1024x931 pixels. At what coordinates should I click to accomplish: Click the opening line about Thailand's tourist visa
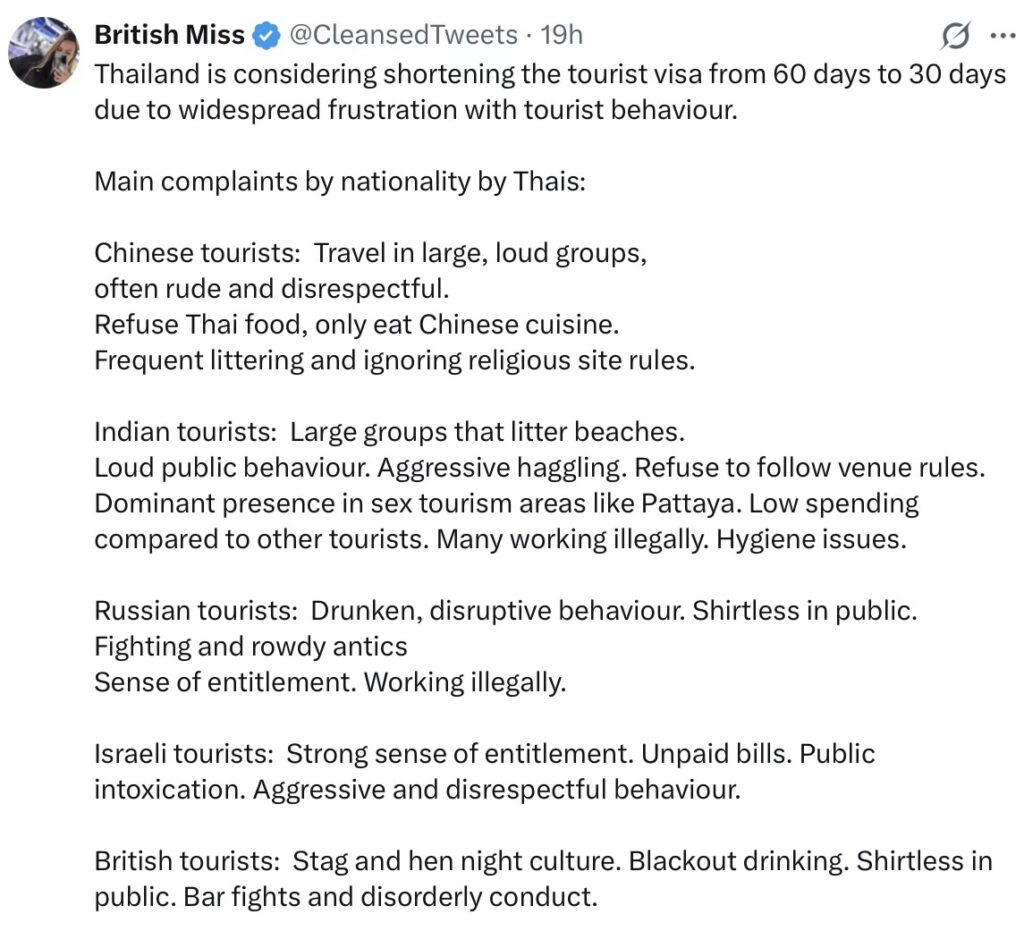pos(550,76)
